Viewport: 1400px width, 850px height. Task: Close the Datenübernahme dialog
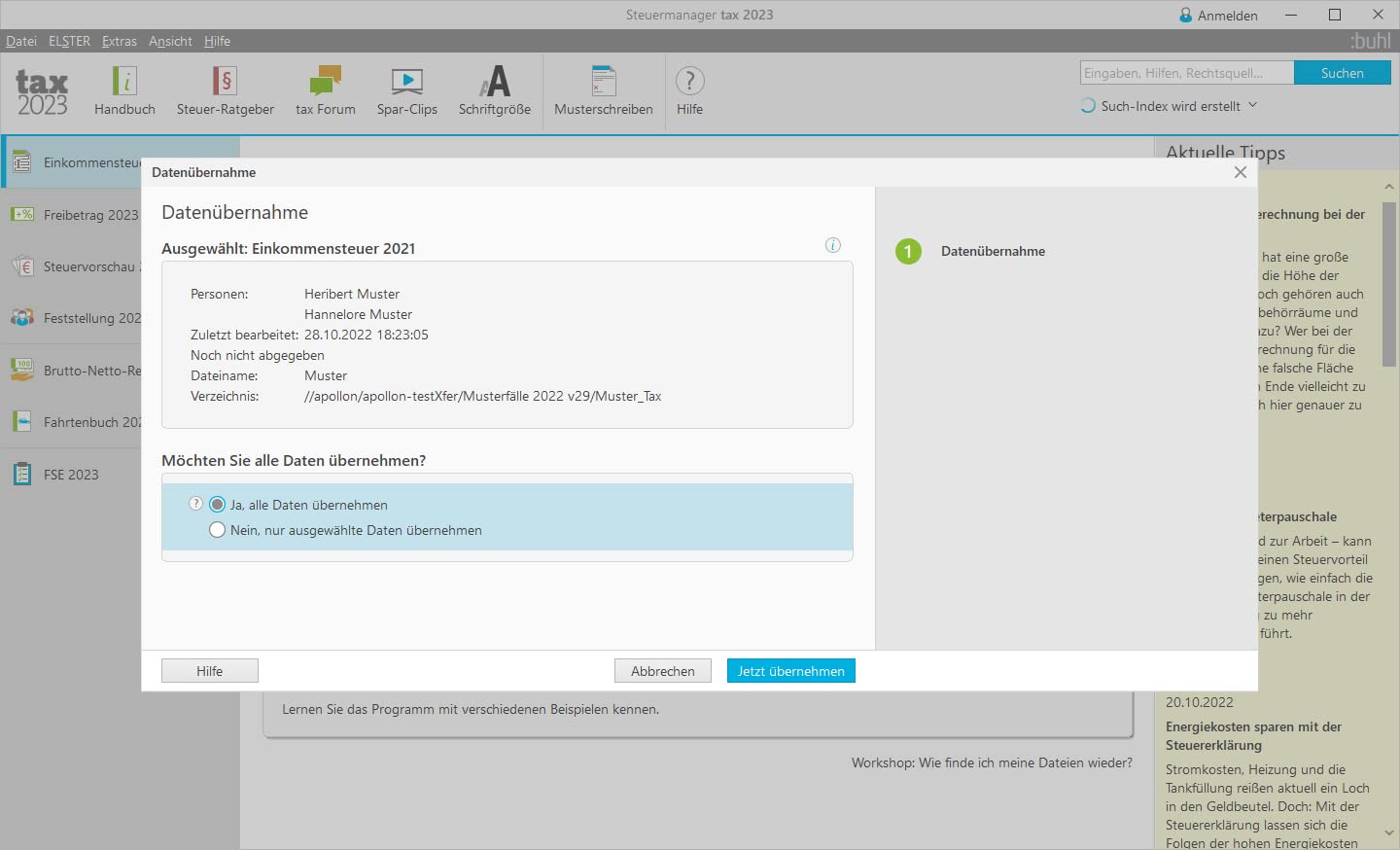[1241, 172]
